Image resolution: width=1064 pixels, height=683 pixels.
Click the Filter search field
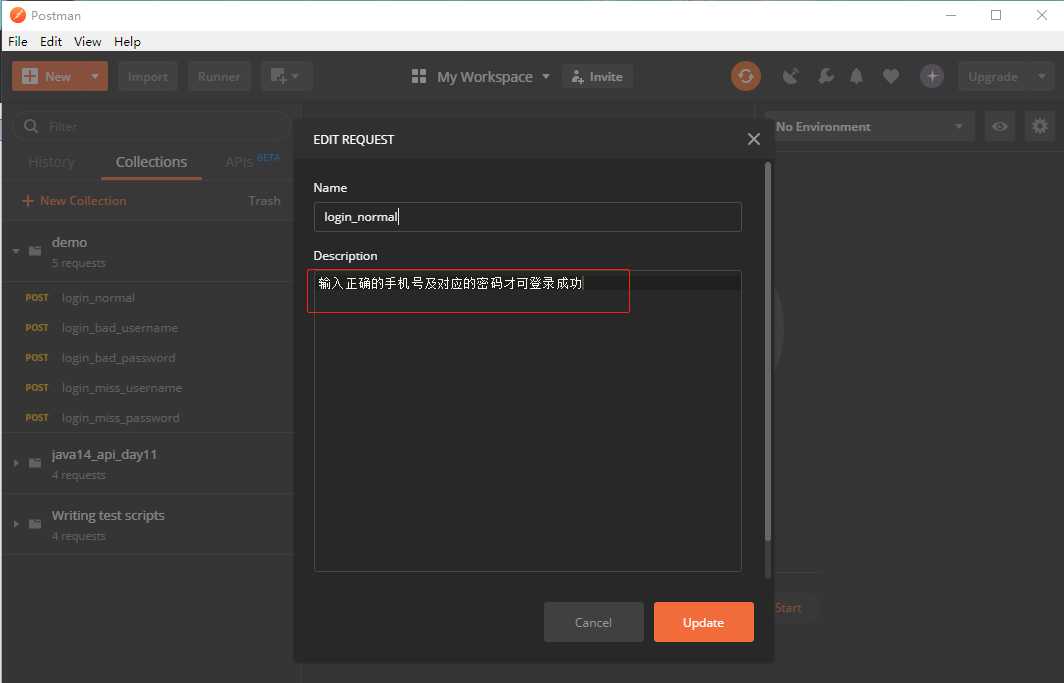[152, 126]
